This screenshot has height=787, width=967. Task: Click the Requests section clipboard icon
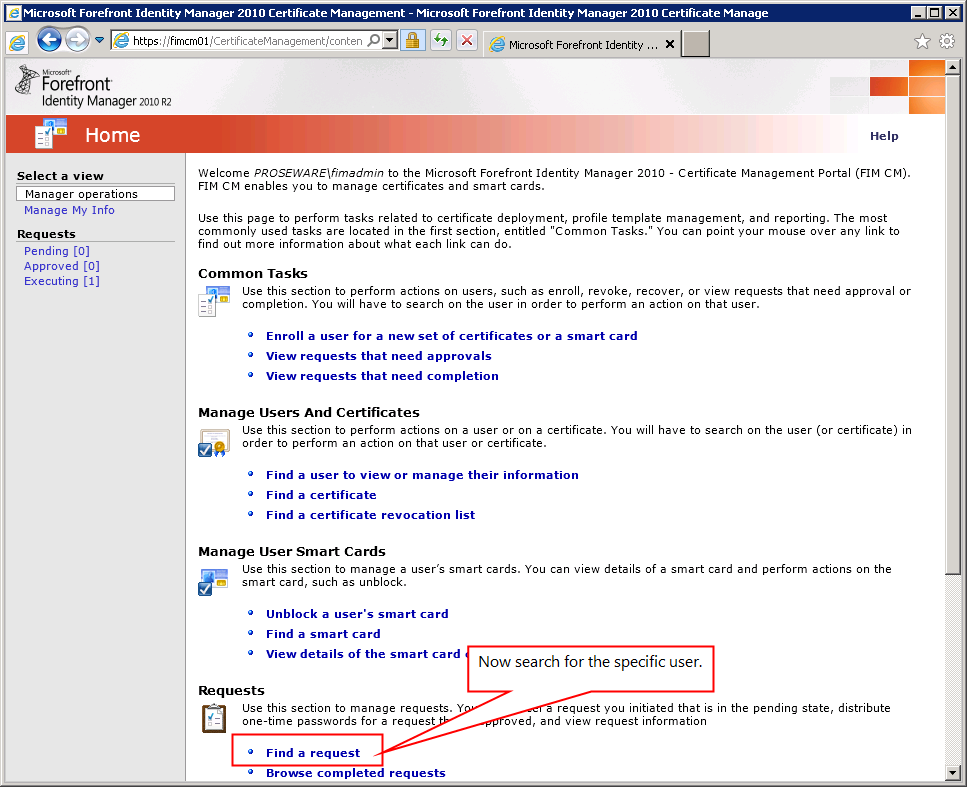[214, 718]
